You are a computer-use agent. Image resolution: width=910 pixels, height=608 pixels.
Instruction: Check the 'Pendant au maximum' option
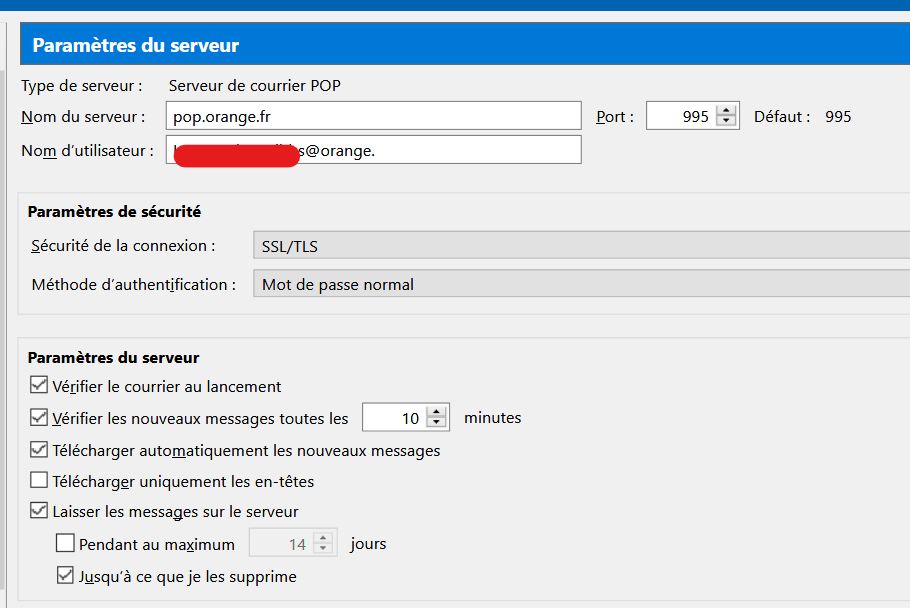(x=65, y=542)
